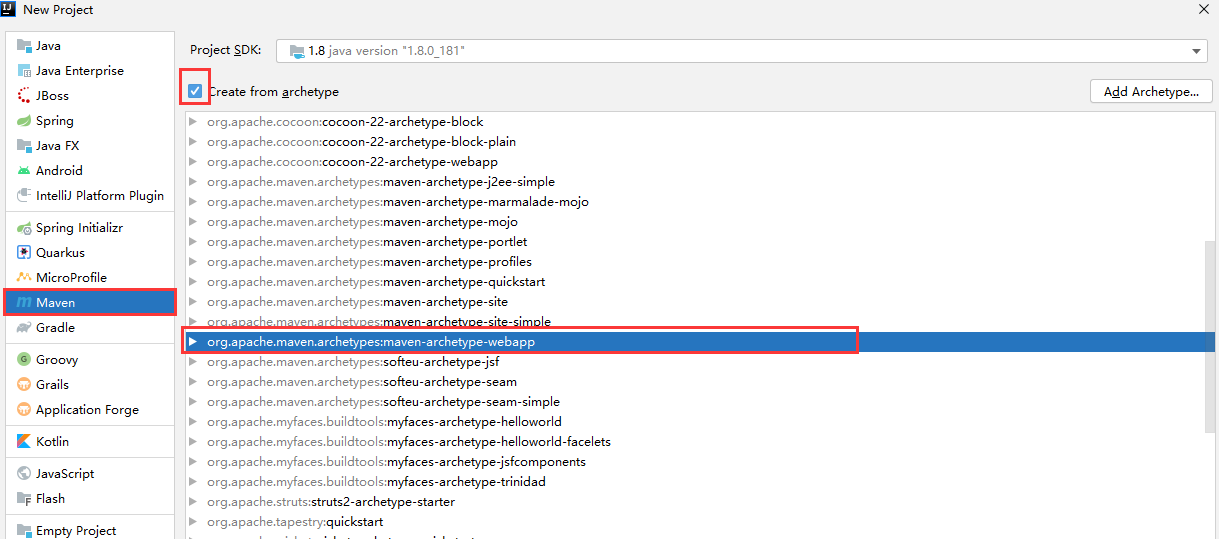Click the IntelliJ Platform Plugin icon
This screenshot has width=1219, height=539.
24,196
